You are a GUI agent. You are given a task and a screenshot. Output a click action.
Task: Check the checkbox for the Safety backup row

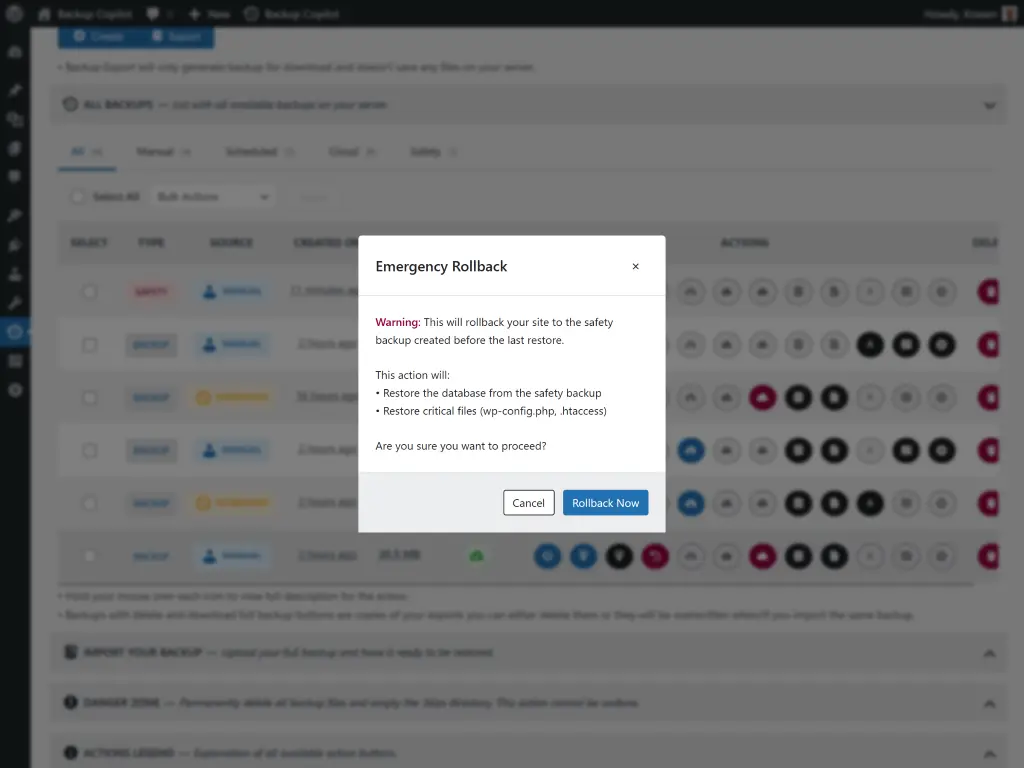click(x=89, y=291)
